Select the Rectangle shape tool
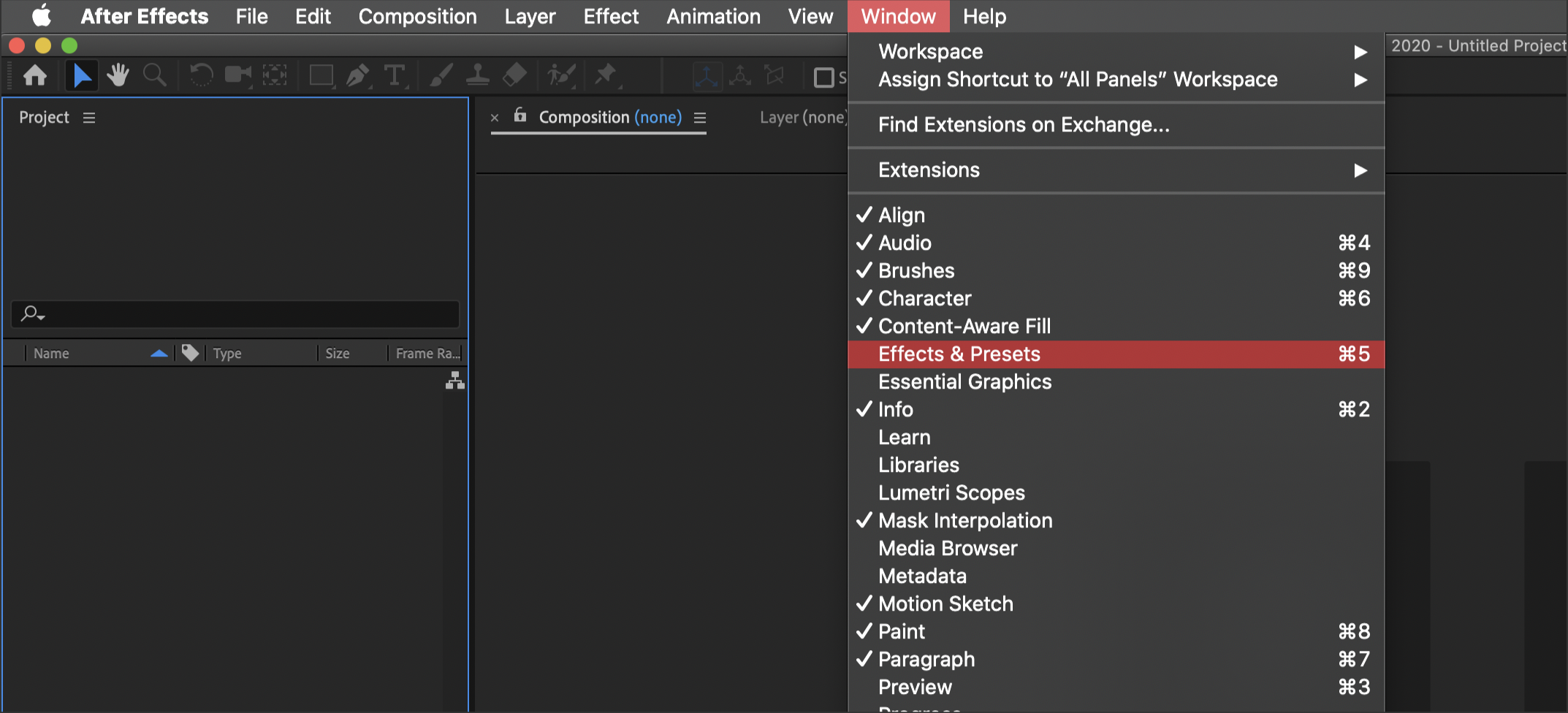This screenshot has width=1568, height=713. [321, 75]
